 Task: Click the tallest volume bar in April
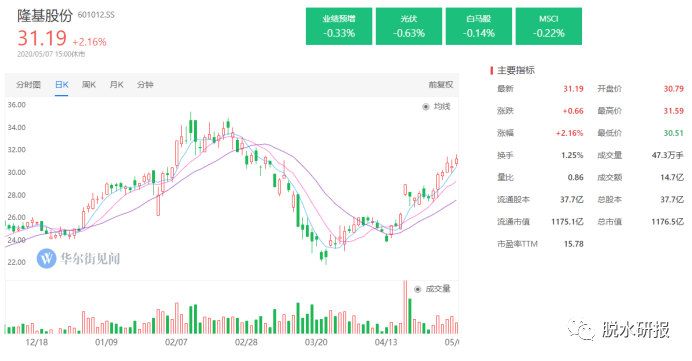[405, 307]
